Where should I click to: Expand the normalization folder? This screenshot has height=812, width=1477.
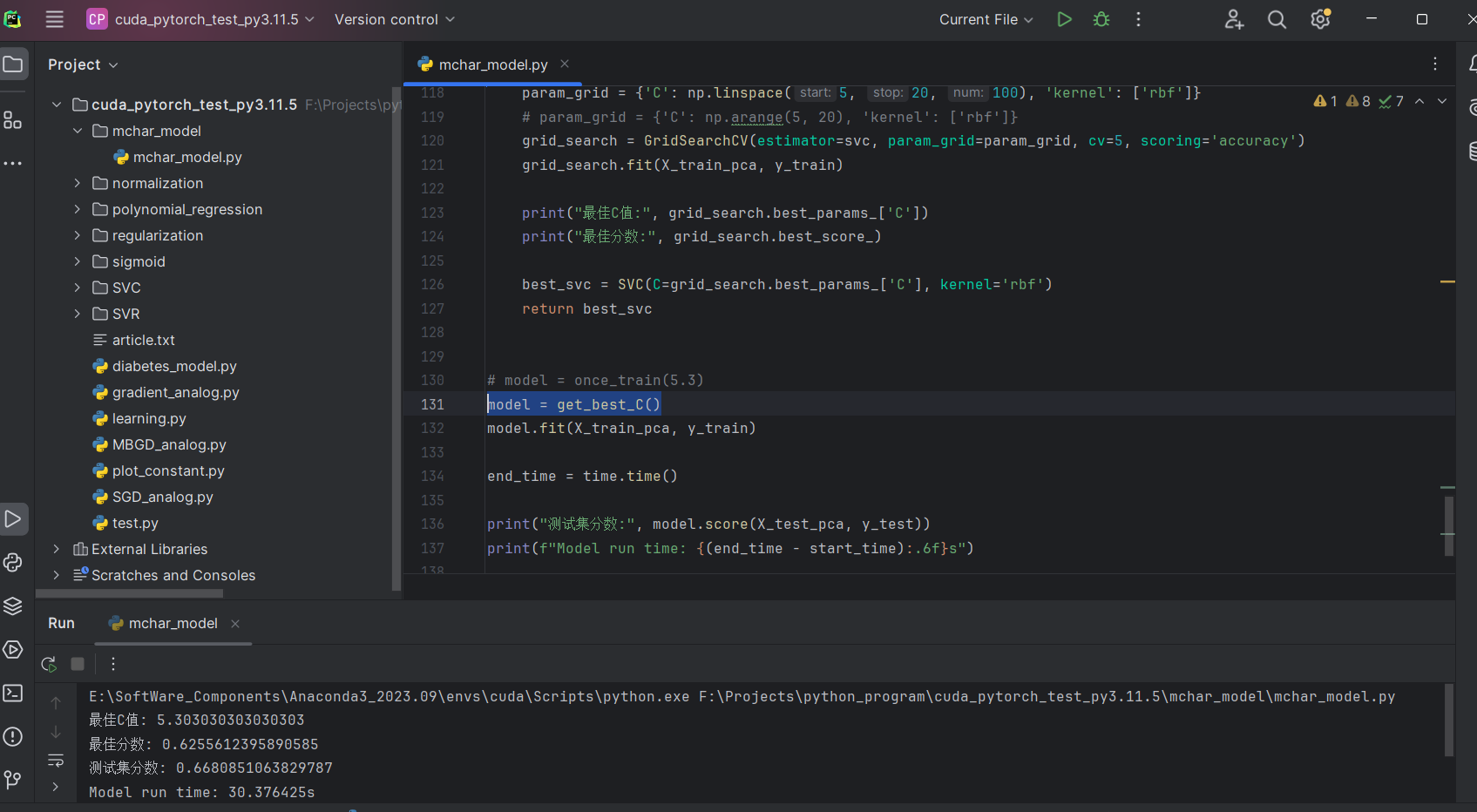[x=78, y=183]
